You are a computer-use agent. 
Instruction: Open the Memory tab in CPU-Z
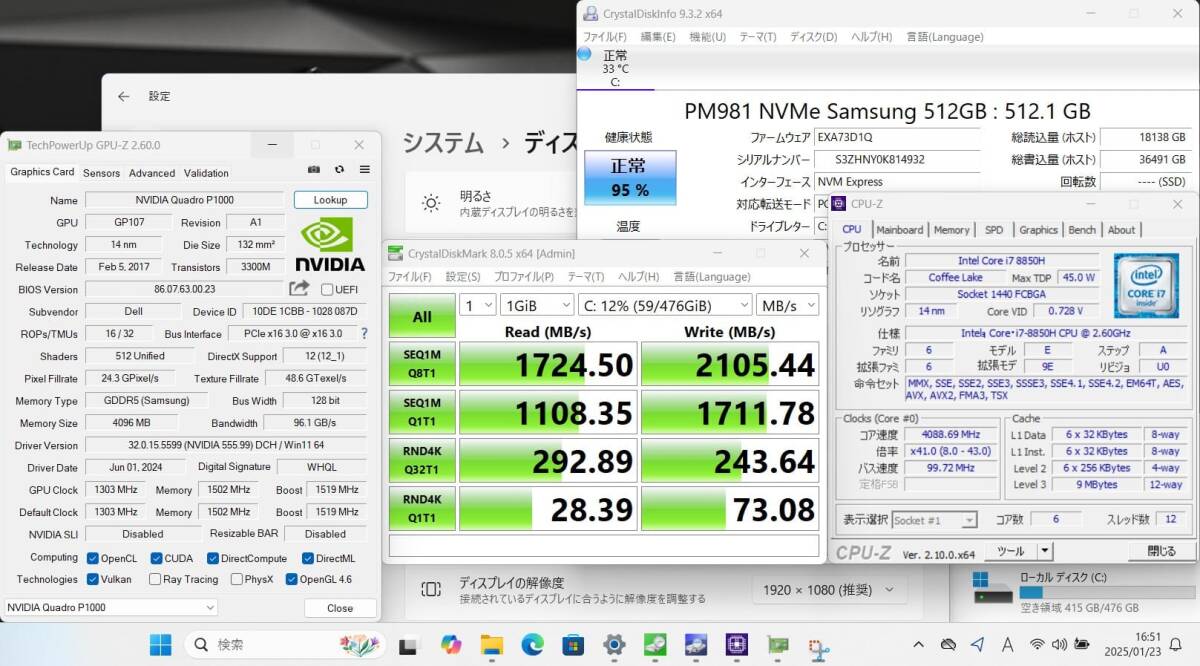click(951, 229)
